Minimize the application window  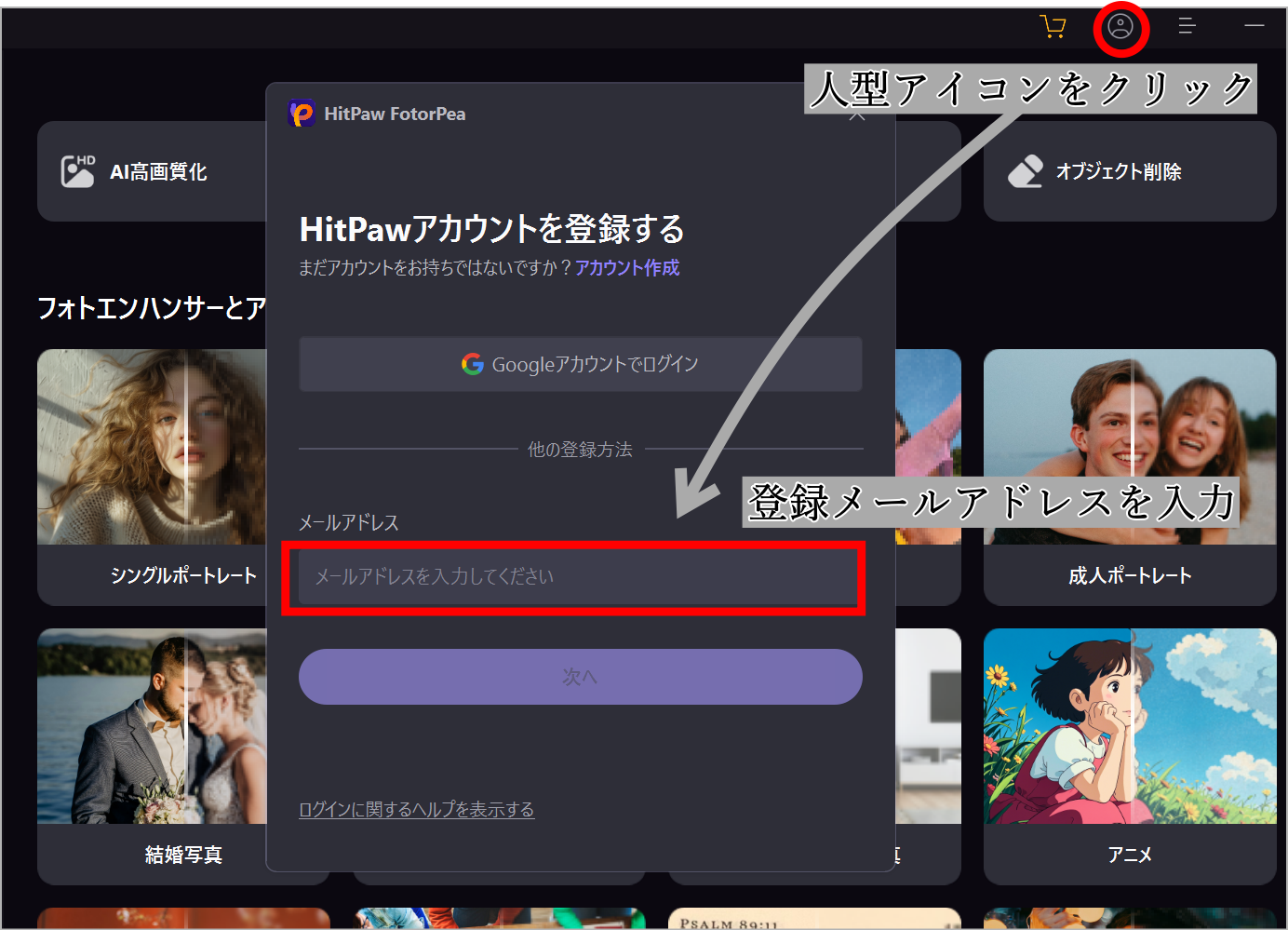1254,26
